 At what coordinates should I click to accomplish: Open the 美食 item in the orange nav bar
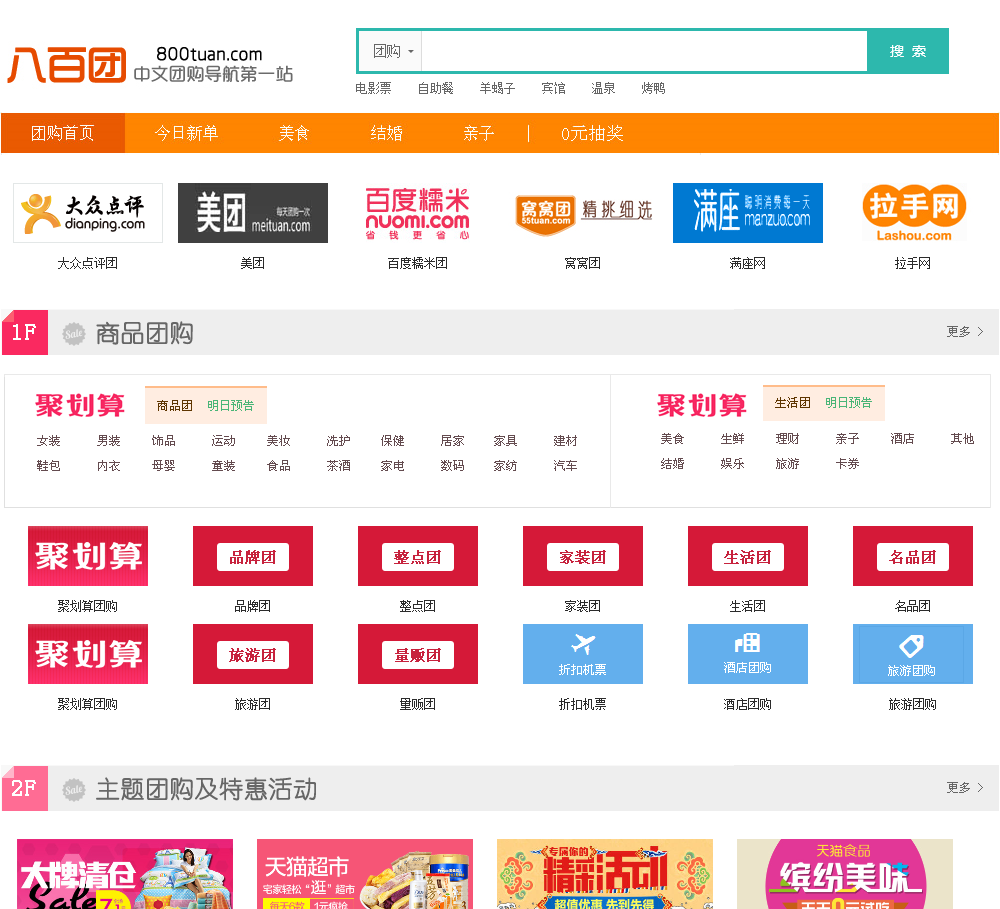pyautogui.click(x=294, y=133)
